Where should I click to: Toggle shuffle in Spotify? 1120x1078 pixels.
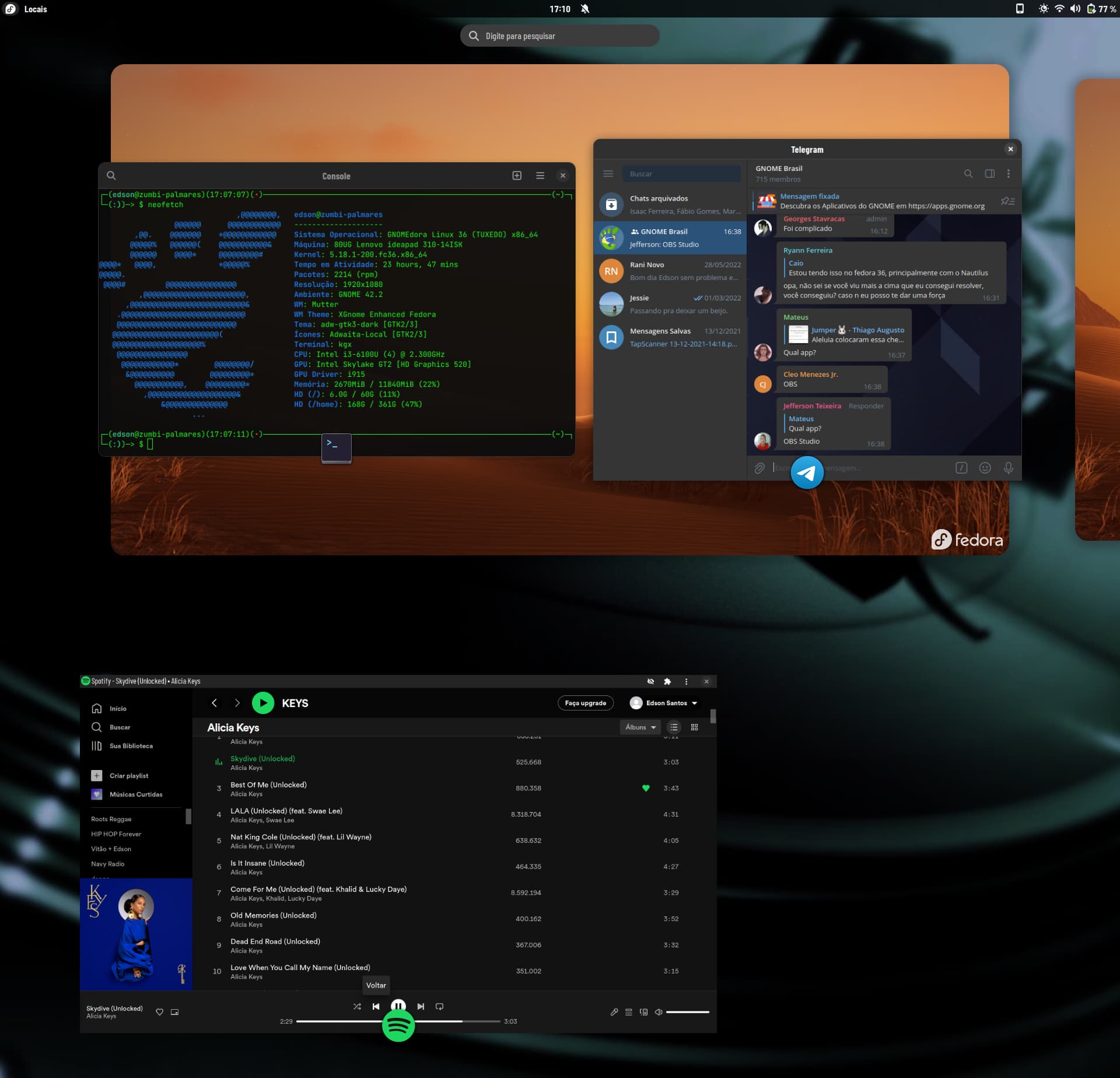357,1006
